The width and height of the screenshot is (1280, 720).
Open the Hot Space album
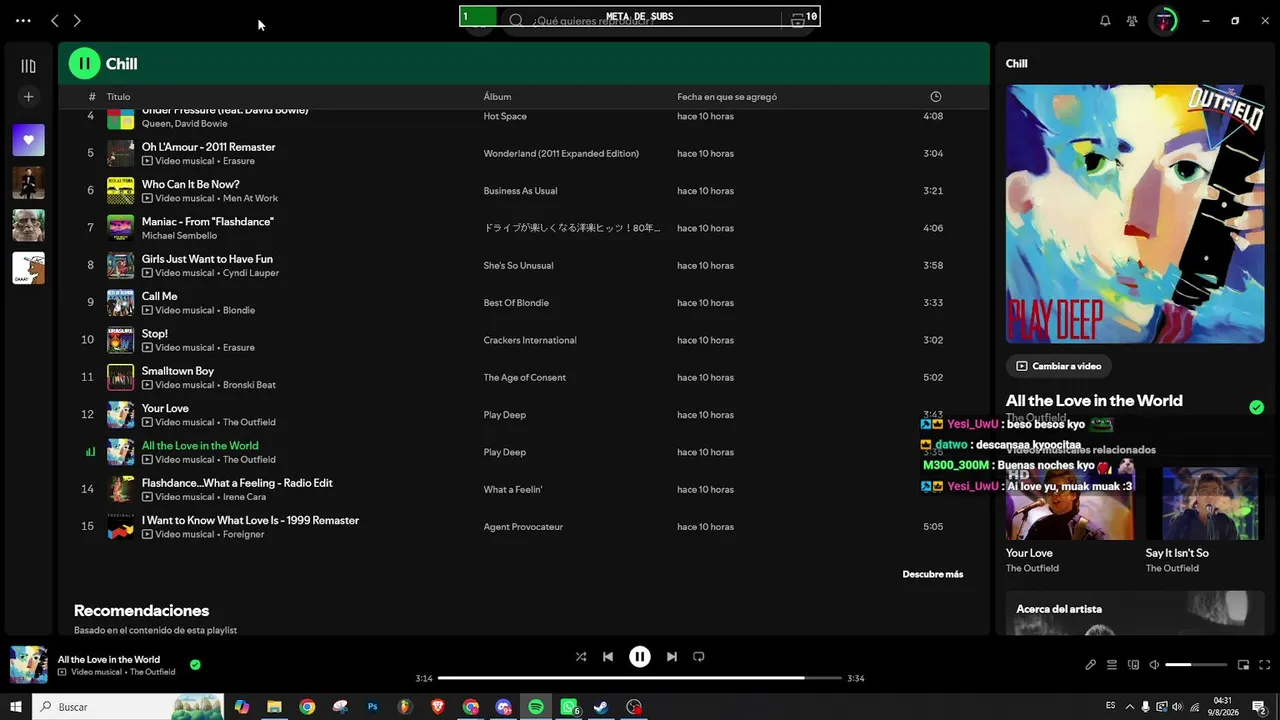click(x=505, y=116)
